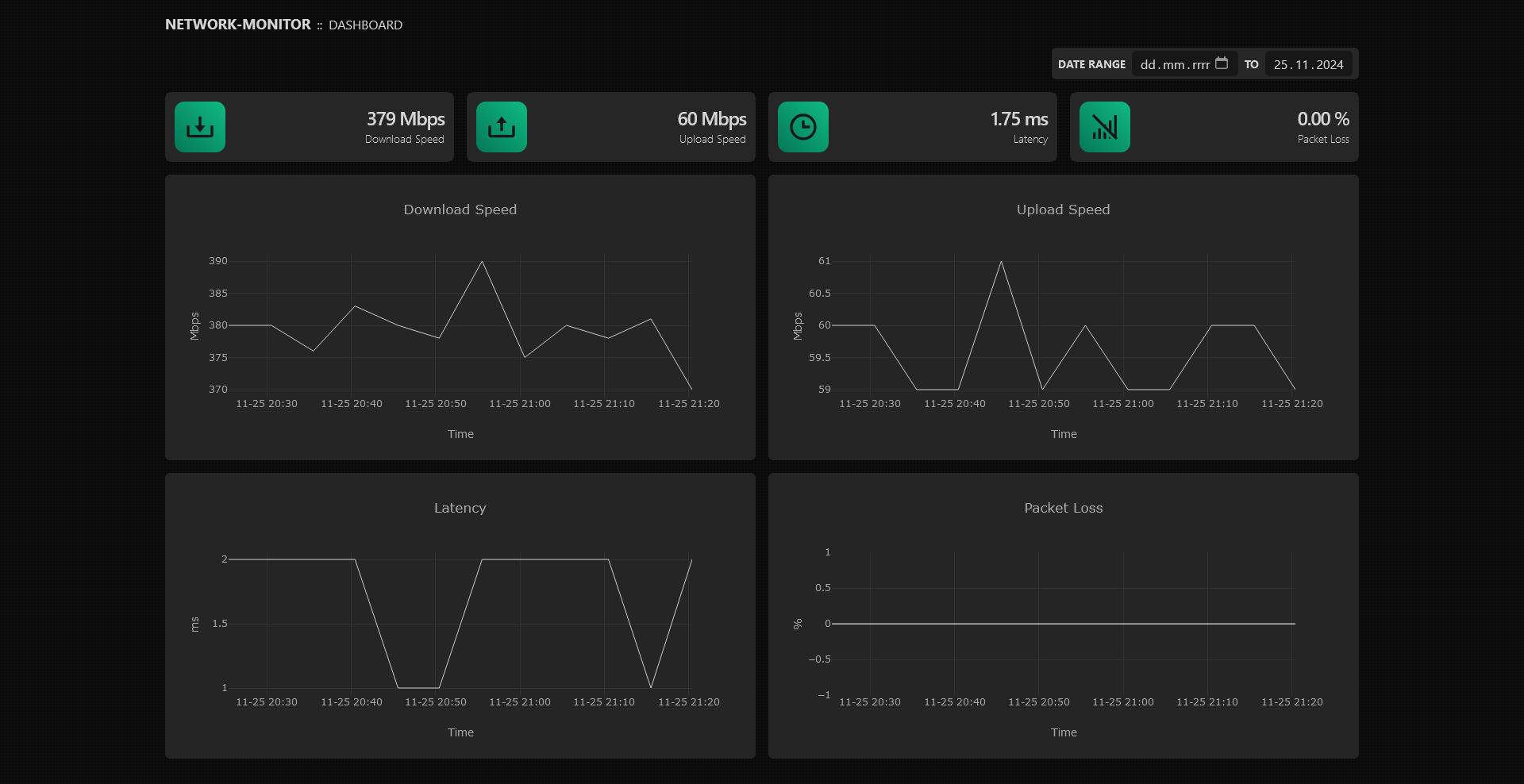Click the −0.5 y-axis label in Packet Loss chart
This screenshot has height=784, width=1524.
[820, 659]
